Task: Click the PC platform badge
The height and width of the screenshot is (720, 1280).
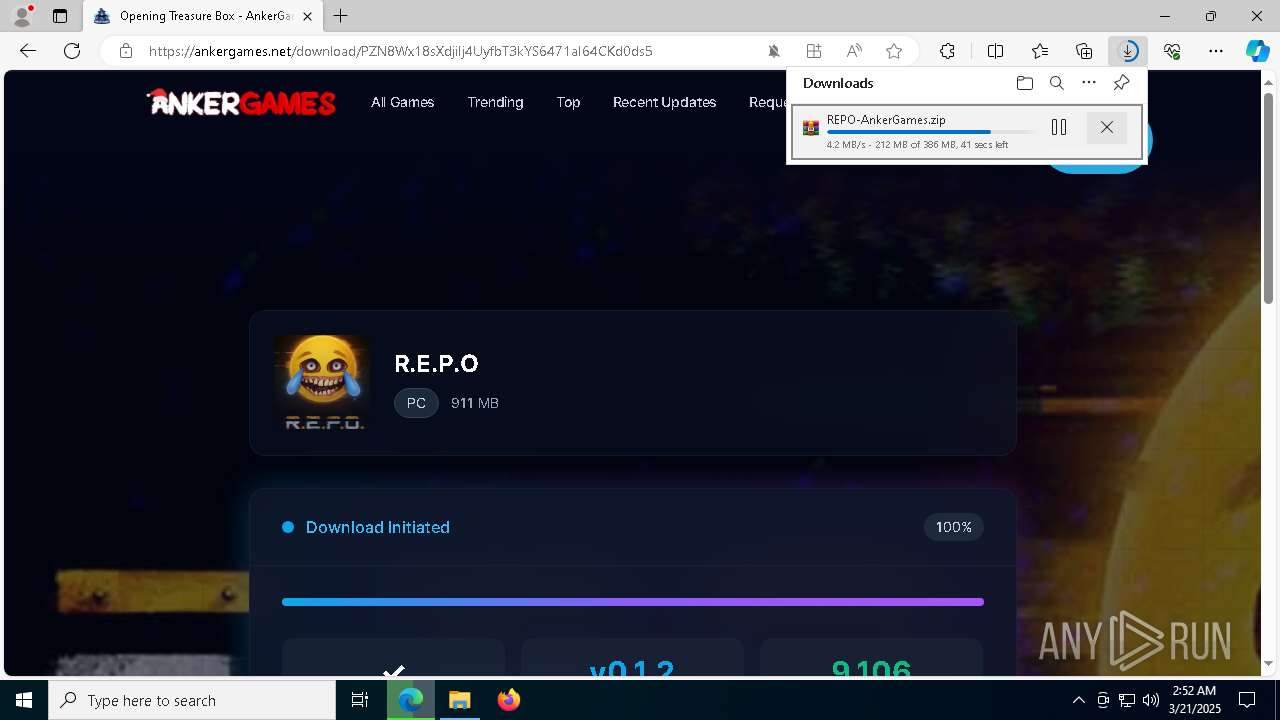Action: pyautogui.click(x=416, y=403)
